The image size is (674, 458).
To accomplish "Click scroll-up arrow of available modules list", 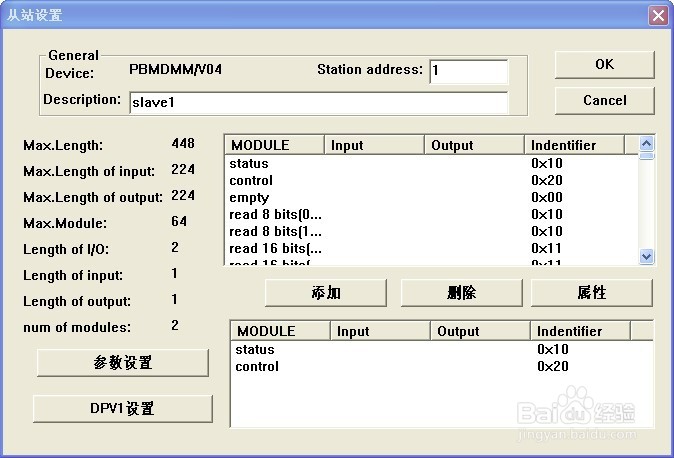I will [x=646, y=143].
